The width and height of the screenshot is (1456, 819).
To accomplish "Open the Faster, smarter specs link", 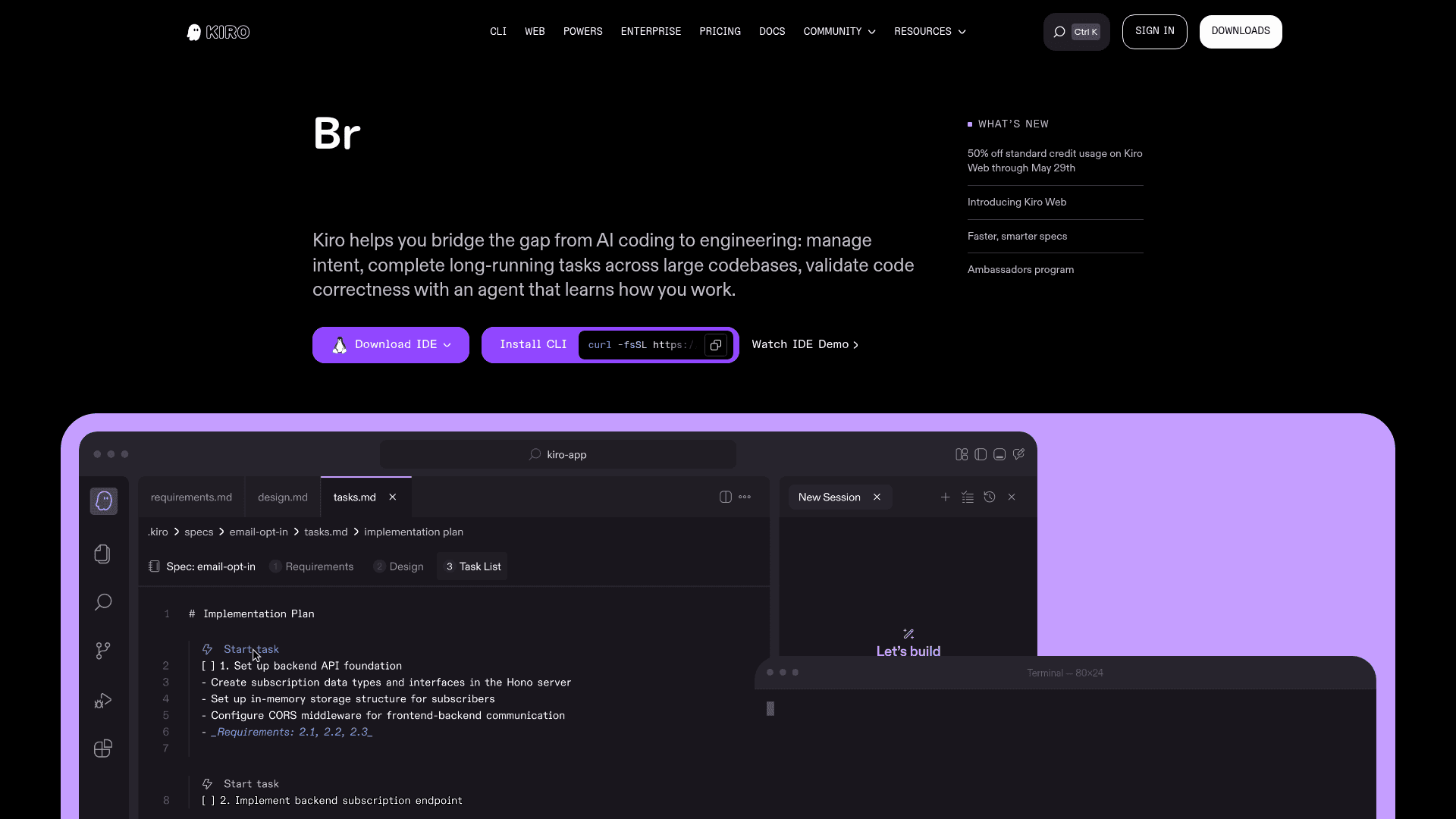I will click(x=1018, y=237).
